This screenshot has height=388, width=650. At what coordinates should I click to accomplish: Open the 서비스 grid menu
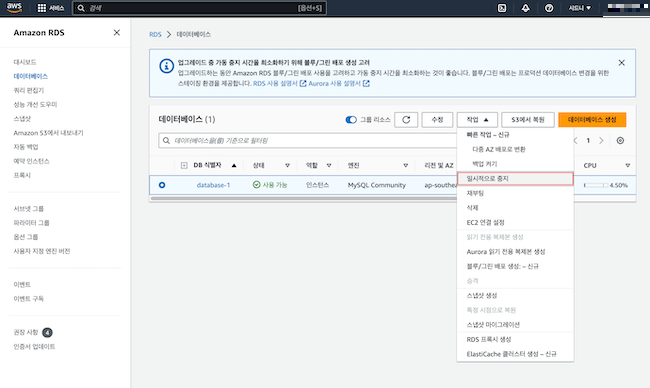click(51, 8)
